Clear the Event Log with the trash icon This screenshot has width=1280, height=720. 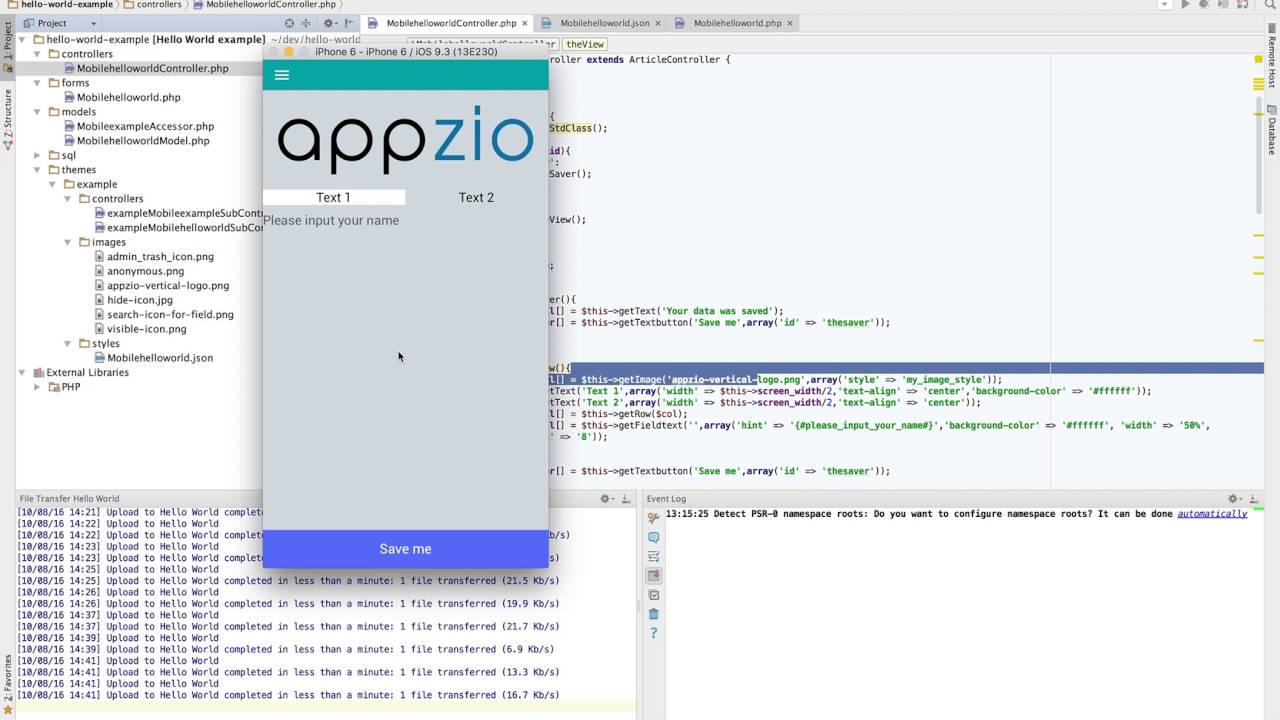[x=653, y=614]
